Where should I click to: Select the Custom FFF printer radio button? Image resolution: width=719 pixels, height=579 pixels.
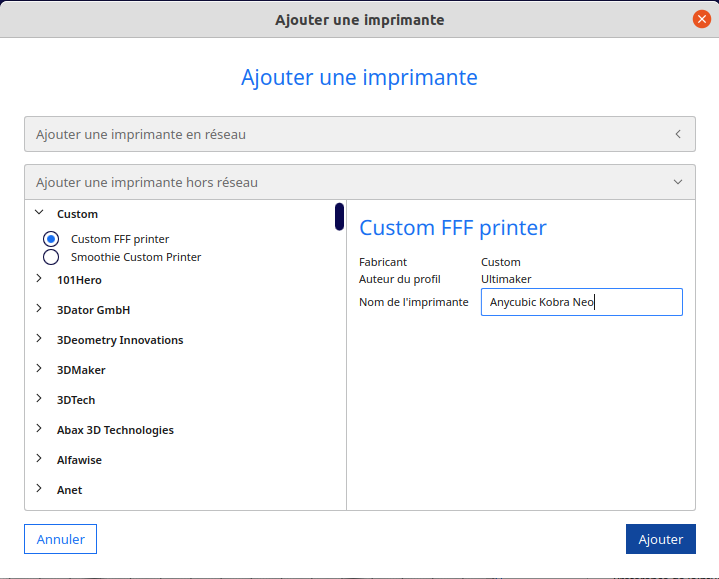pos(51,239)
